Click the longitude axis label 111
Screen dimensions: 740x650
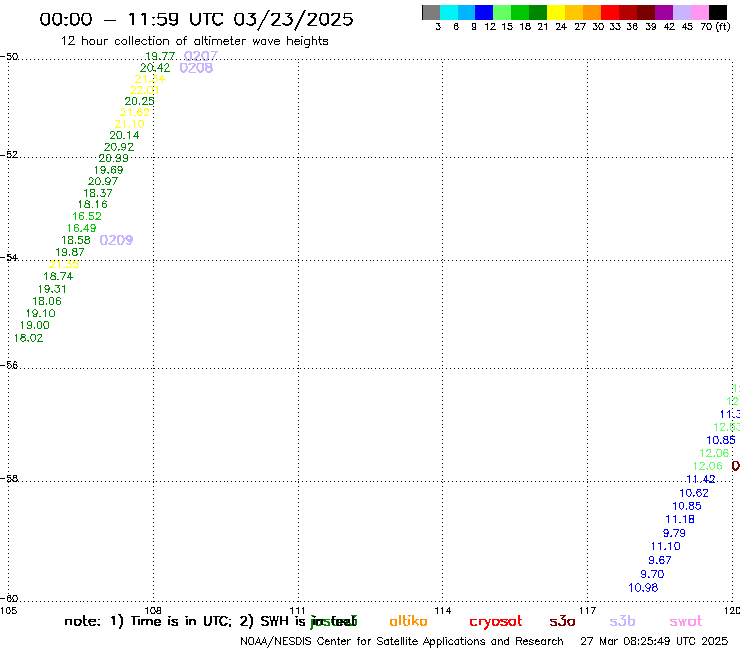297,610
